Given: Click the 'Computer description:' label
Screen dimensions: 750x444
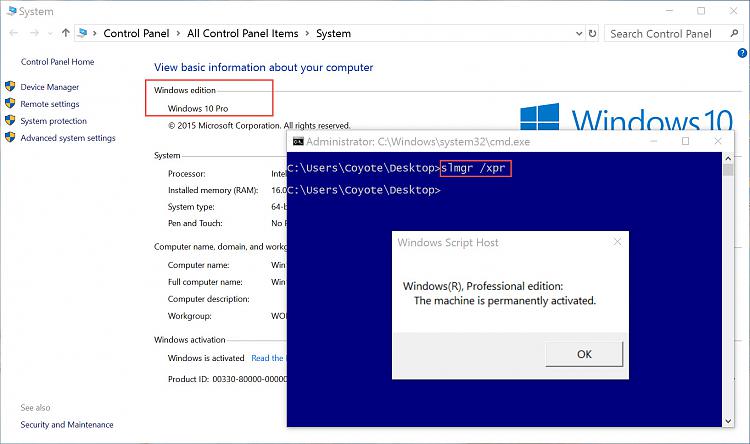Looking at the screenshot, I should [209, 299].
